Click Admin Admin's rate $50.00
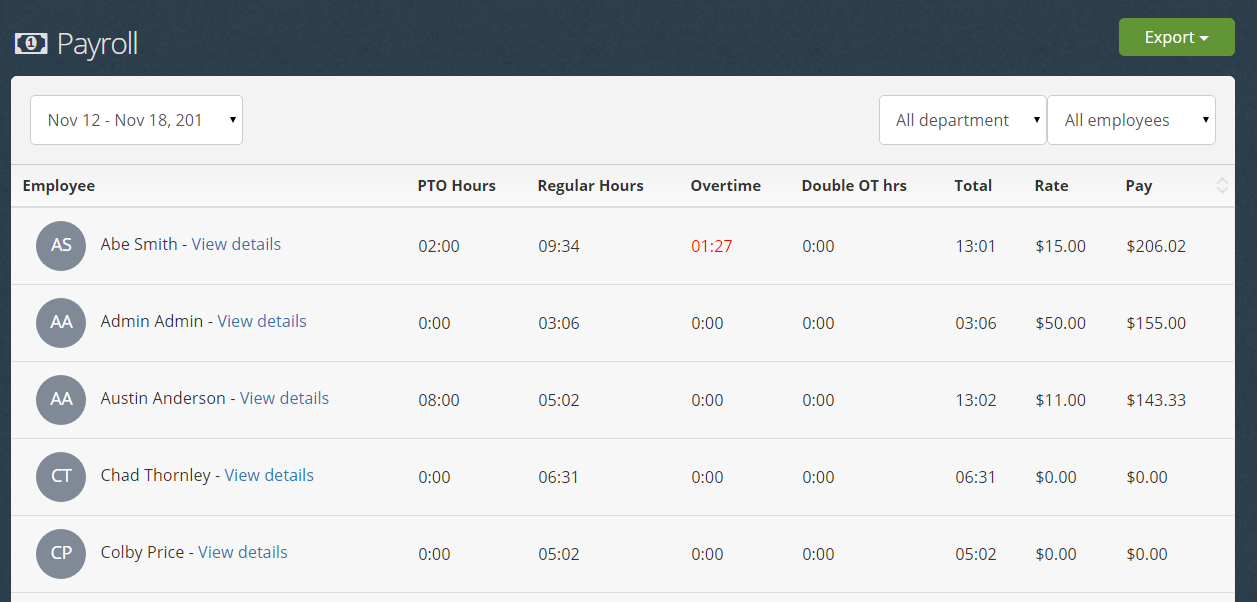This screenshot has width=1257, height=602. pyautogui.click(x=1061, y=323)
